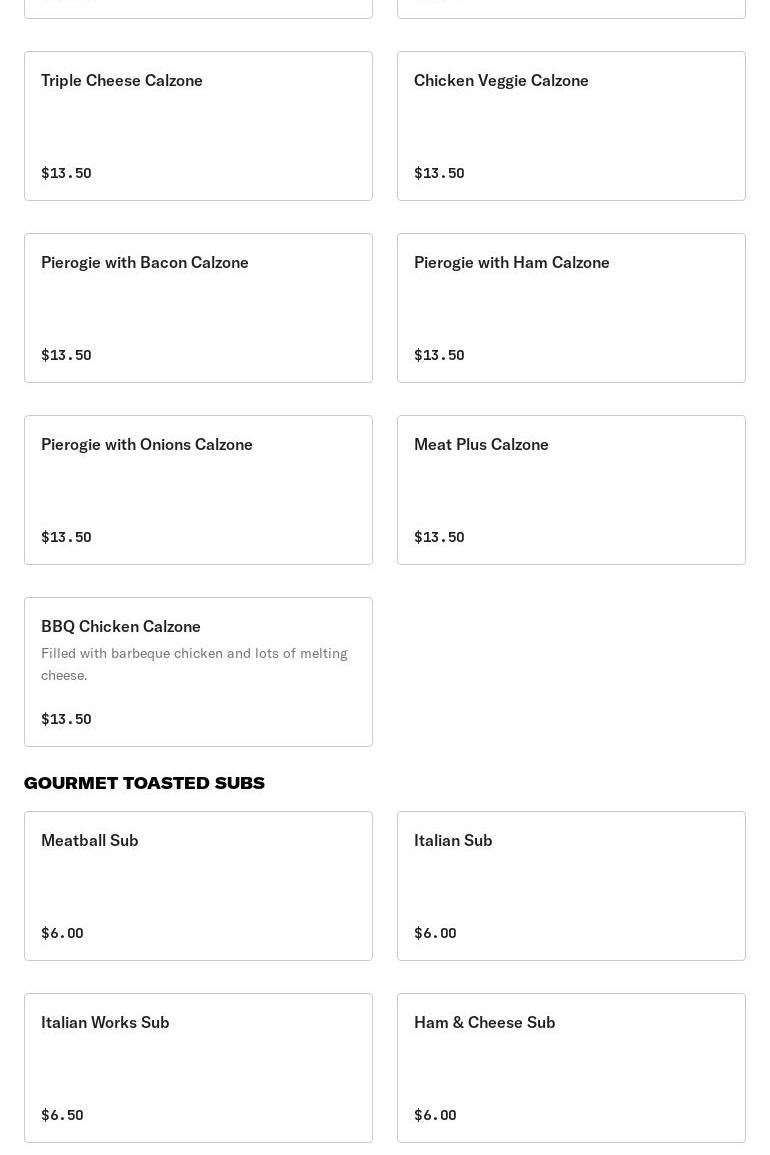The image size is (770, 1155).
Task: Open the Triple Cheese Calzone item
Action: [198, 126]
